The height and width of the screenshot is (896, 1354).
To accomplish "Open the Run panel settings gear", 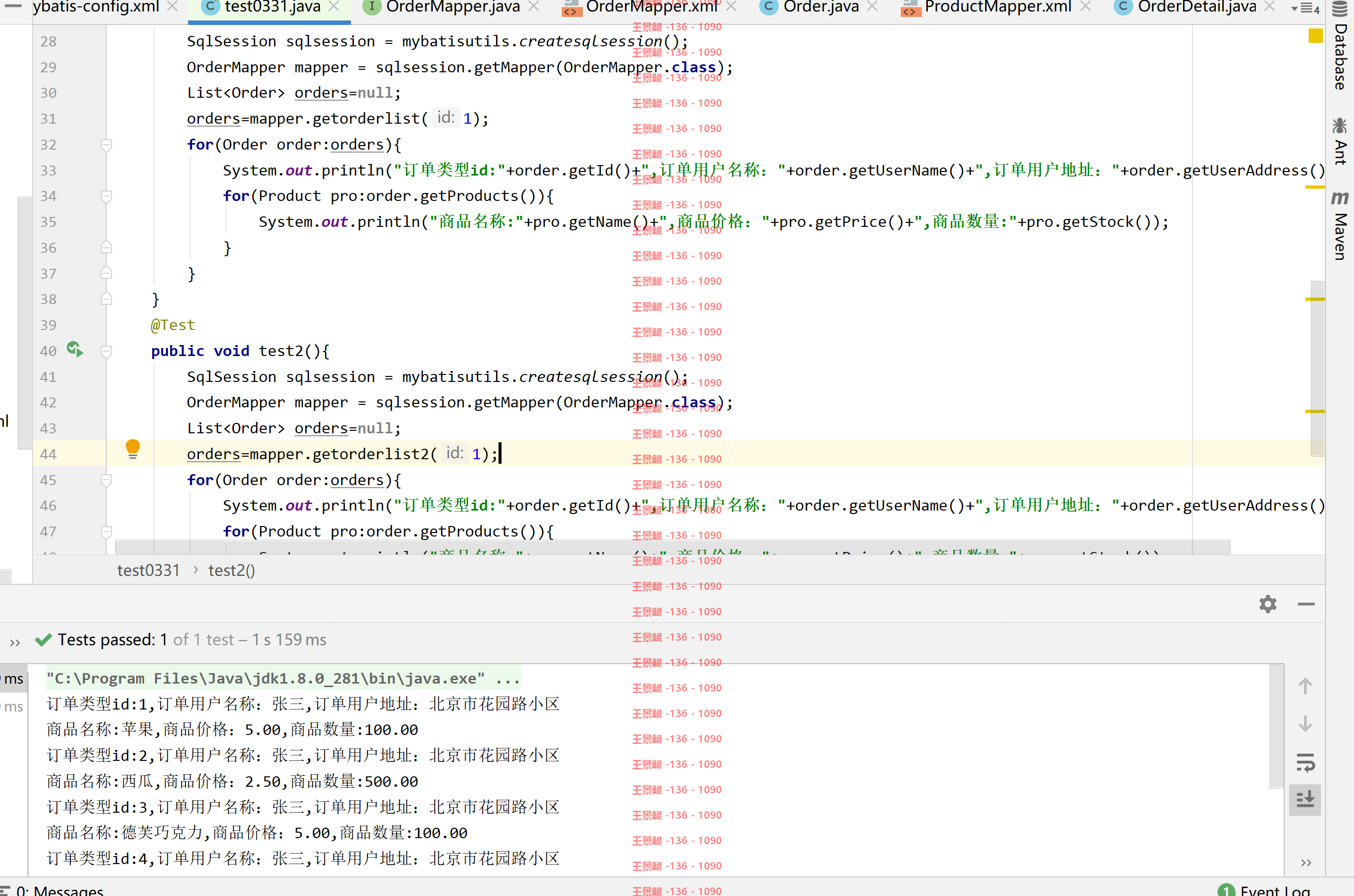I will pyautogui.click(x=1268, y=604).
